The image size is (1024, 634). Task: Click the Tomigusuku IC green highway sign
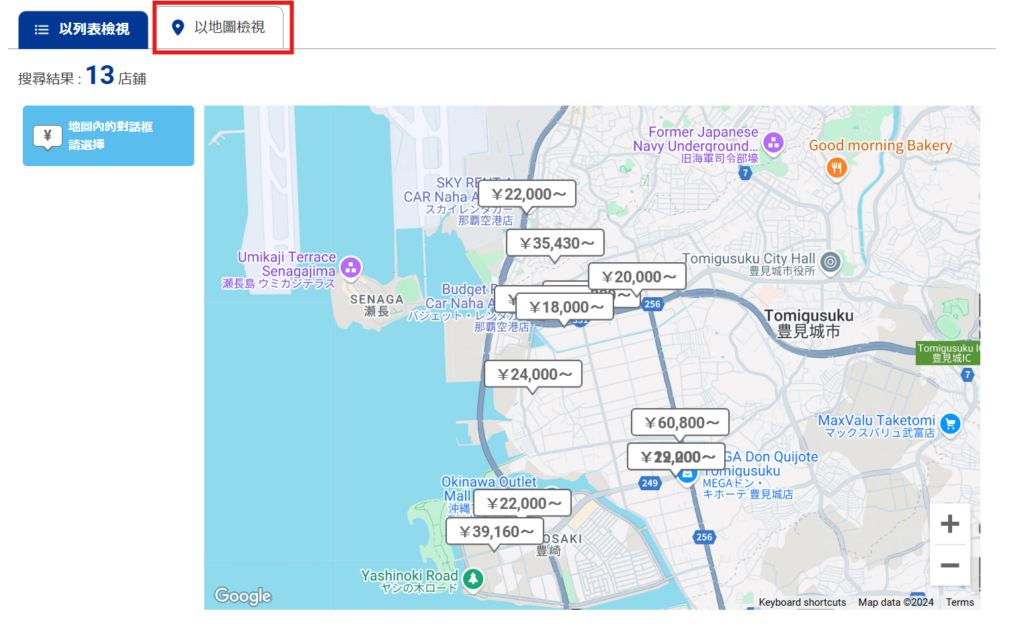point(948,353)
